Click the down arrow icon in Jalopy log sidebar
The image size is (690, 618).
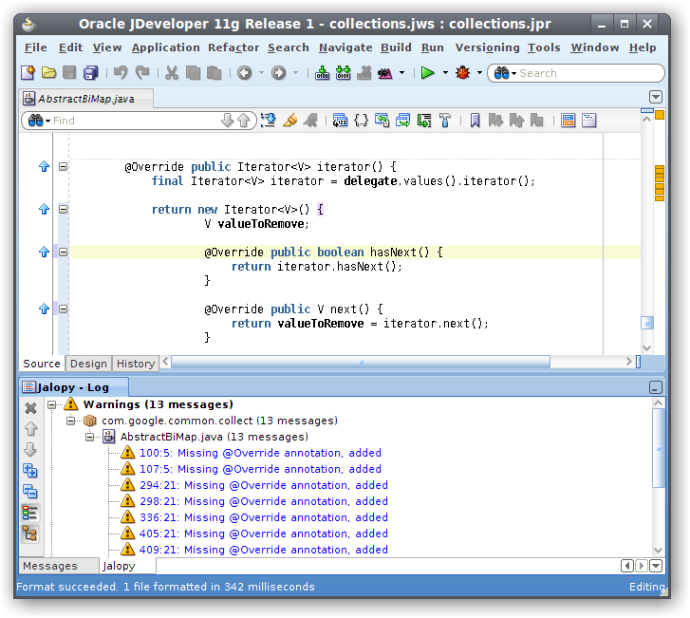[x=30, y=449]
